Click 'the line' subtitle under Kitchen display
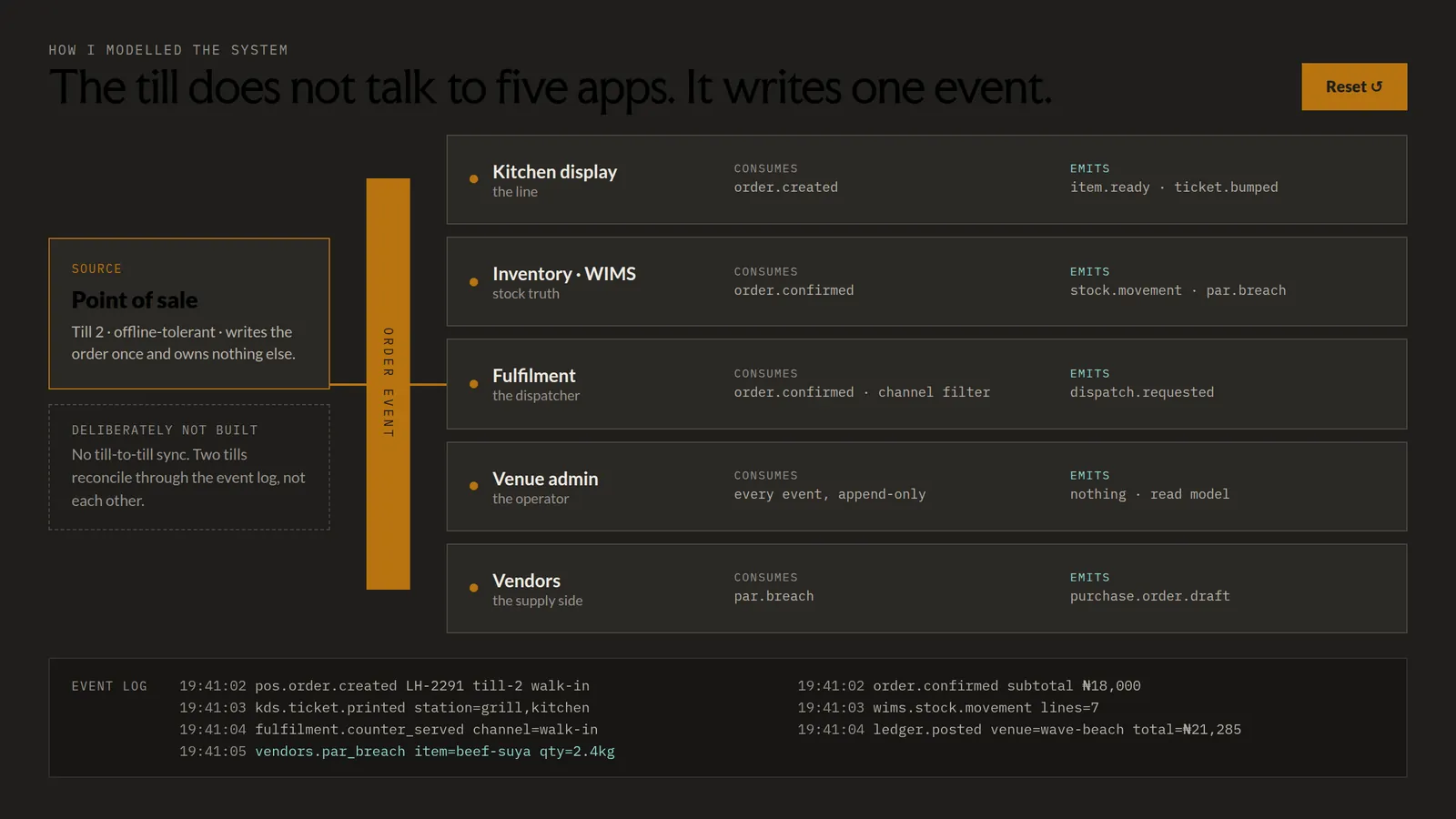 [x=515, y=192]
